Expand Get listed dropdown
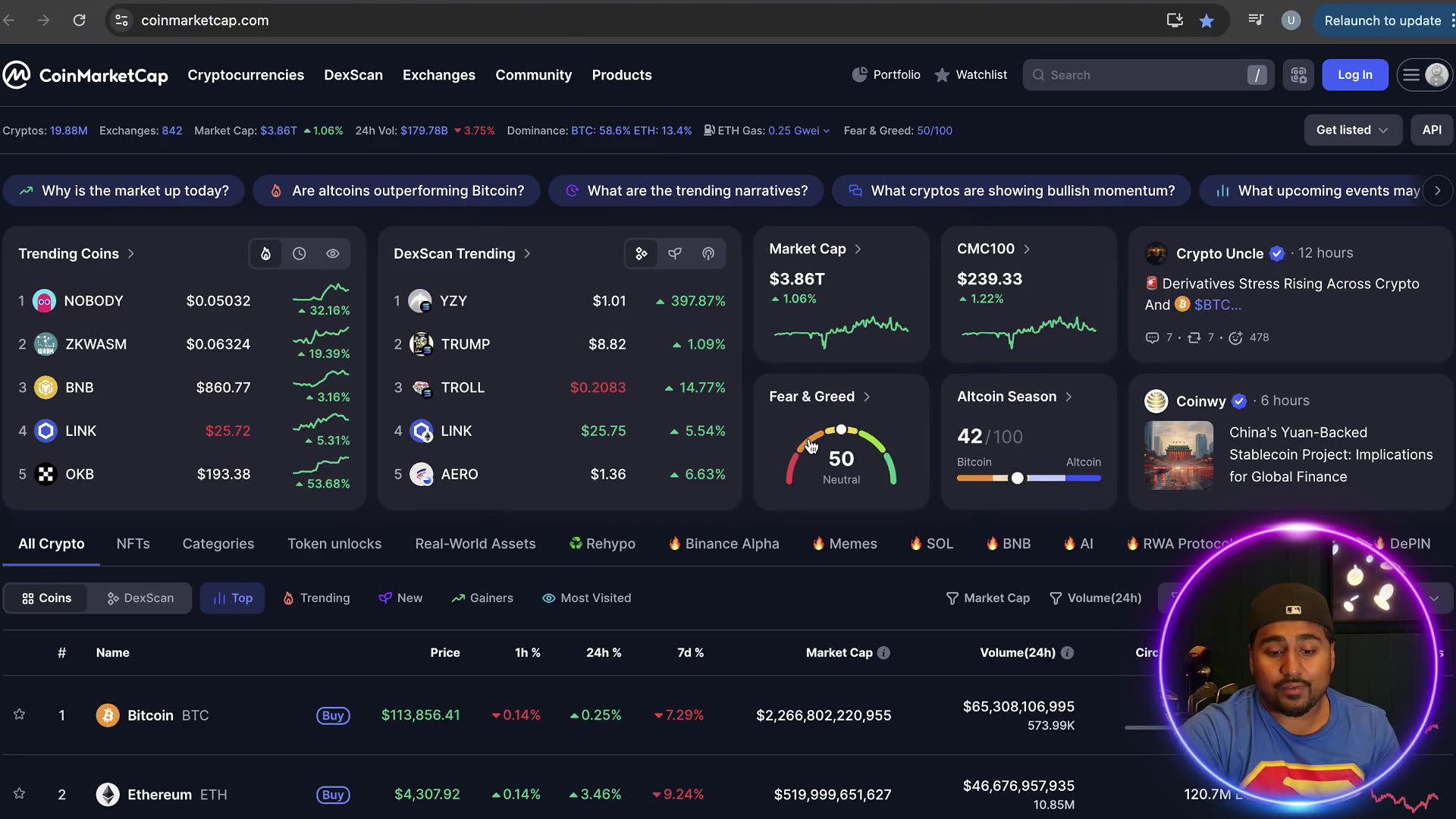Screen dimensions: 1456x819 [1353, 130]
